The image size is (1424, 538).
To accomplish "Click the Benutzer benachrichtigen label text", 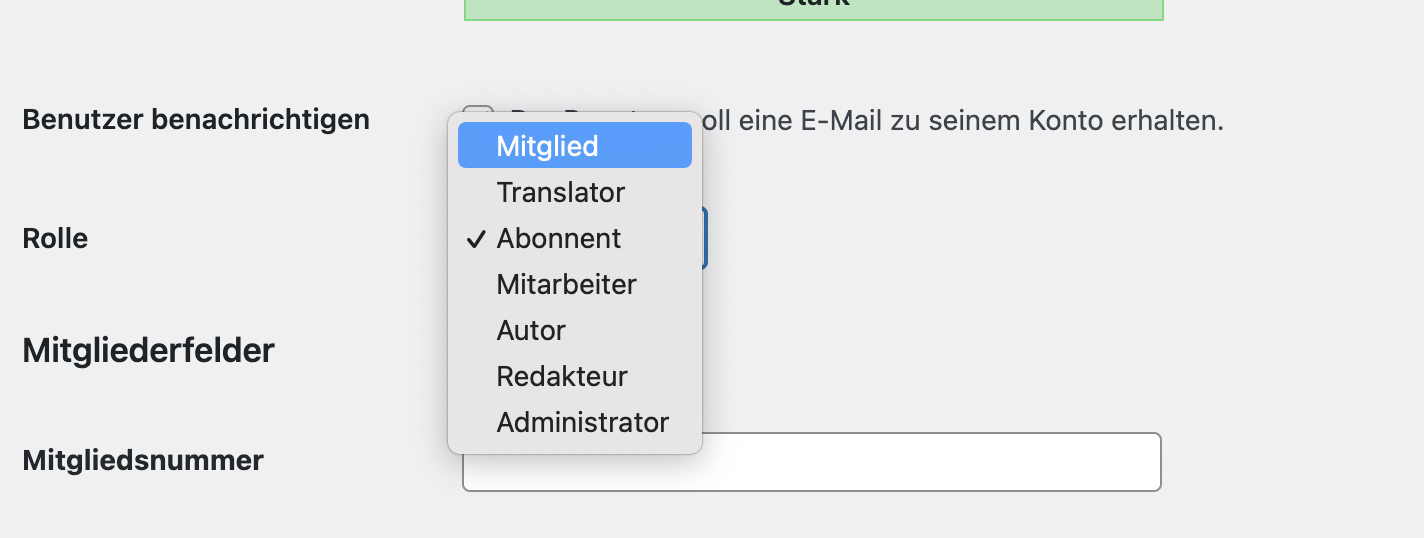I will click(x=196, y=120).
